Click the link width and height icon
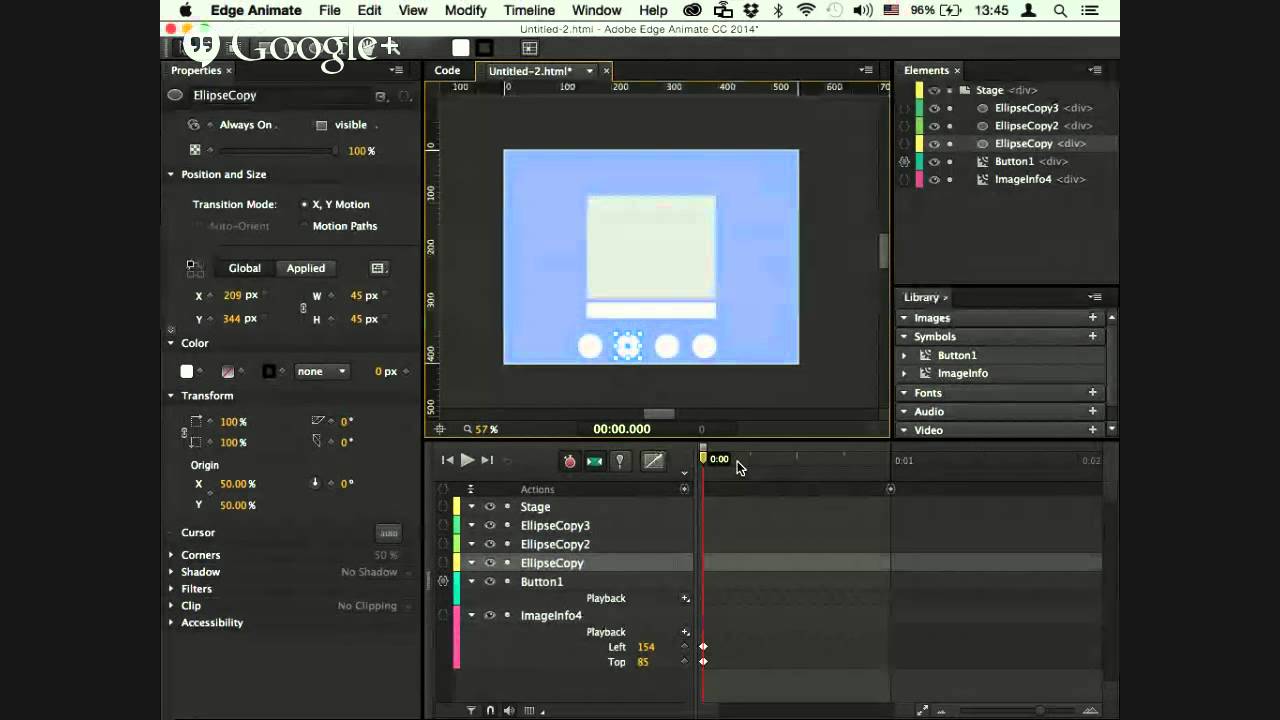 (x=304, y=308)
